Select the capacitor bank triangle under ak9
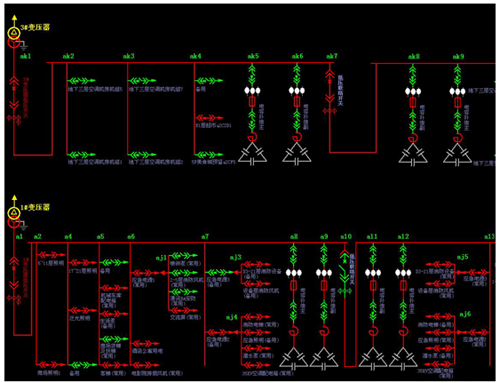The width and height of the screenshot is (500, 383). point(457,154)
